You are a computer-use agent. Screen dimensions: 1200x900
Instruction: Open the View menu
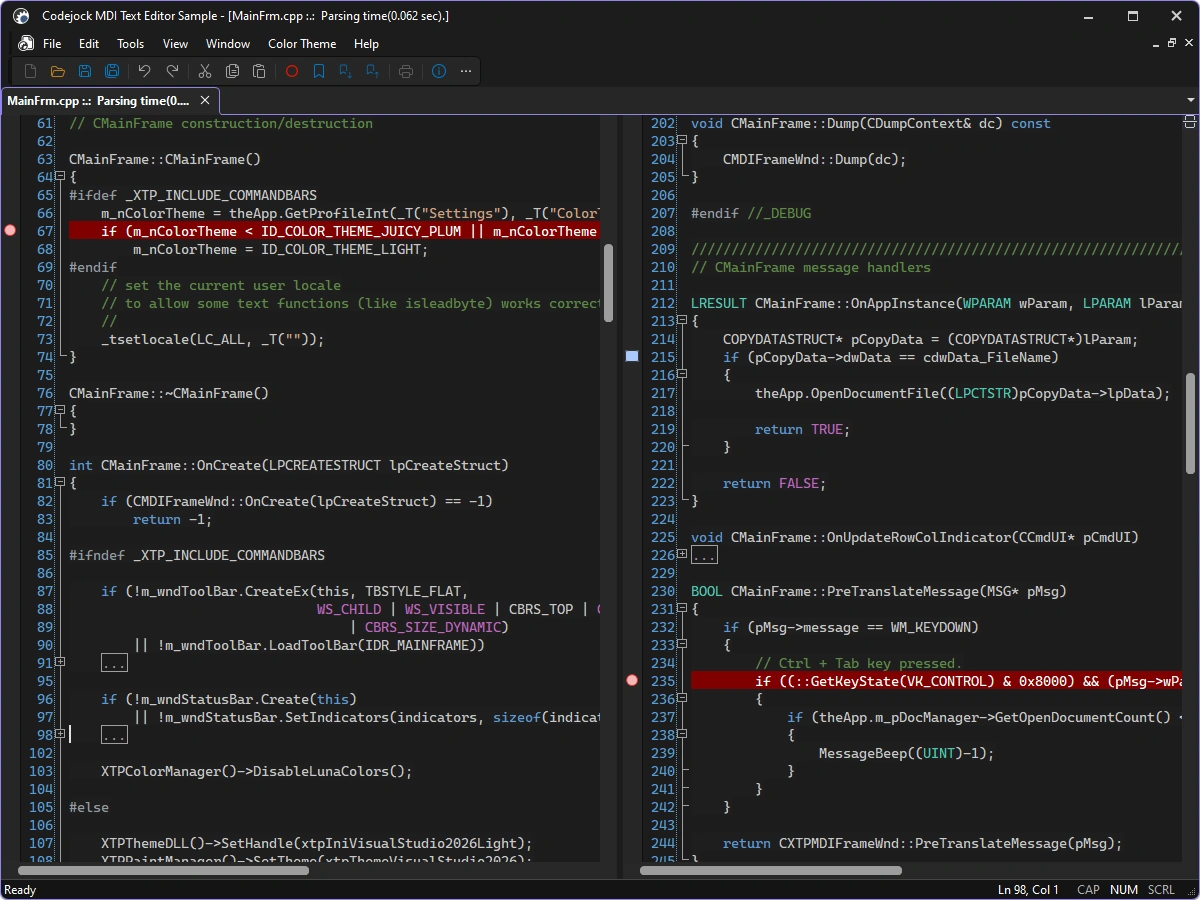click(176, 43)
